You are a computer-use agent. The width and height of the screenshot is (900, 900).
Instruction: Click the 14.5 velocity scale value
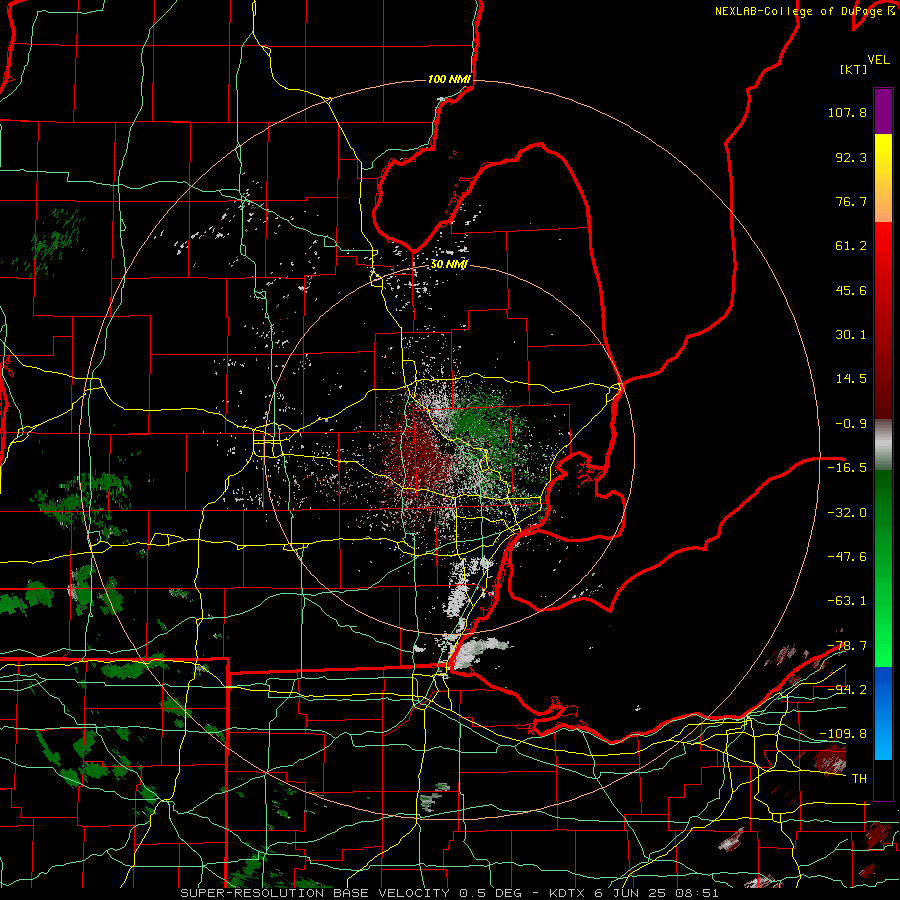coord(851,379)
